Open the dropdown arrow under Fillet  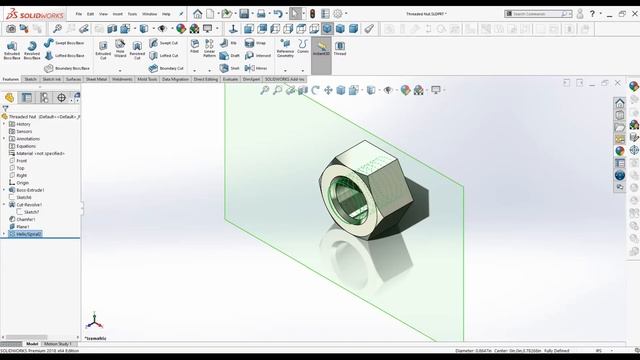195,70
